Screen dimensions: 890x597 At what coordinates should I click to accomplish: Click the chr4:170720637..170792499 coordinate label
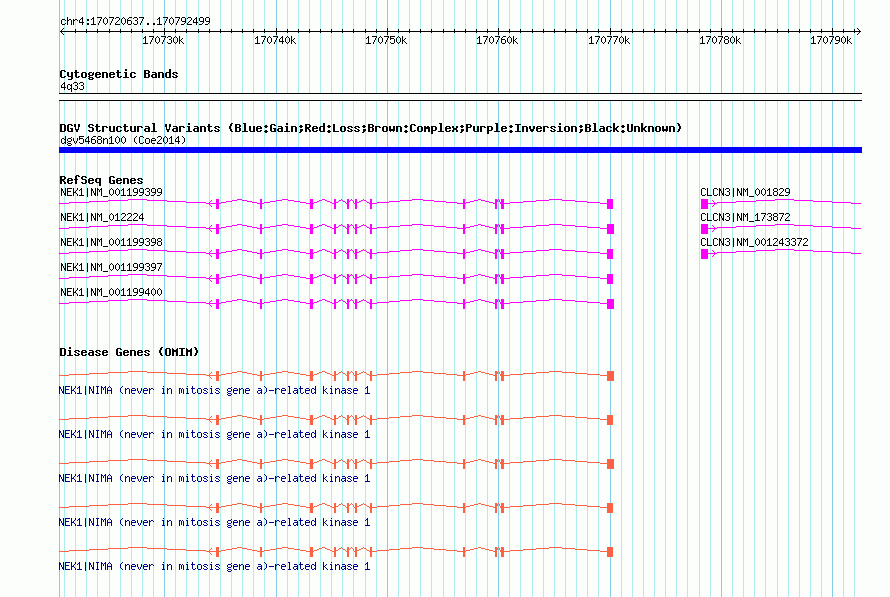pos(135,21)
